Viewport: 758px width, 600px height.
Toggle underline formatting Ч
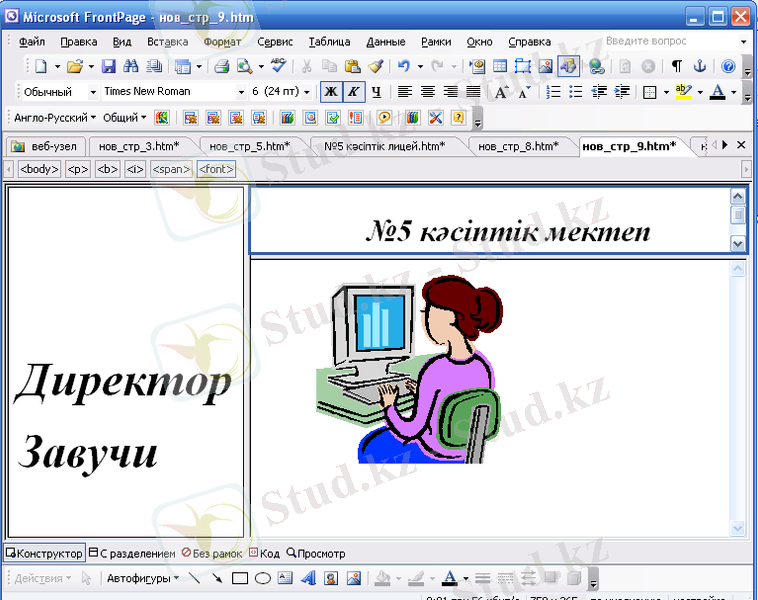click(x=377, y=92)
